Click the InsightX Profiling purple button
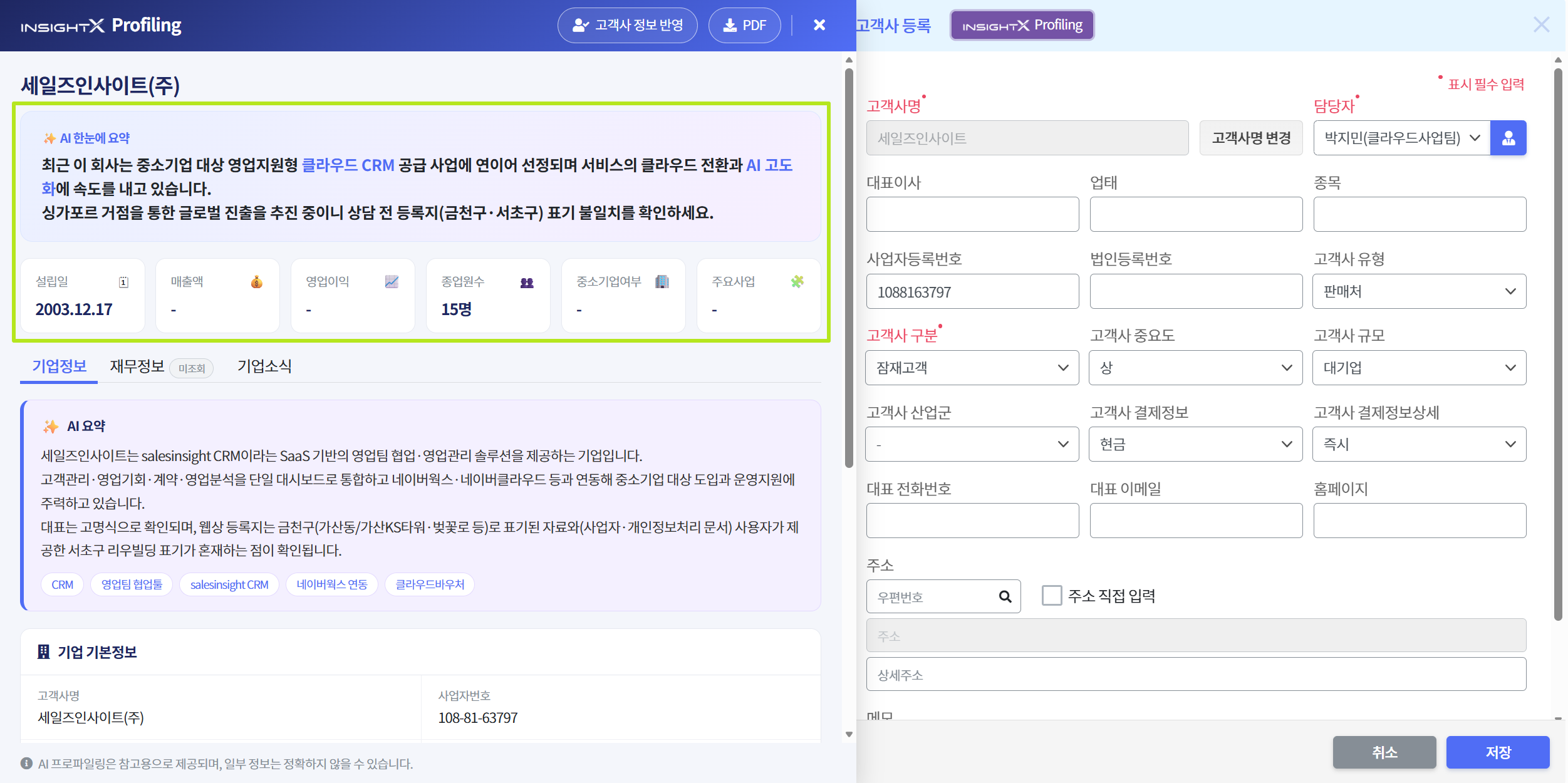Image resolution: width=1568 pixels, height=783 pixels. point(1022,25)
